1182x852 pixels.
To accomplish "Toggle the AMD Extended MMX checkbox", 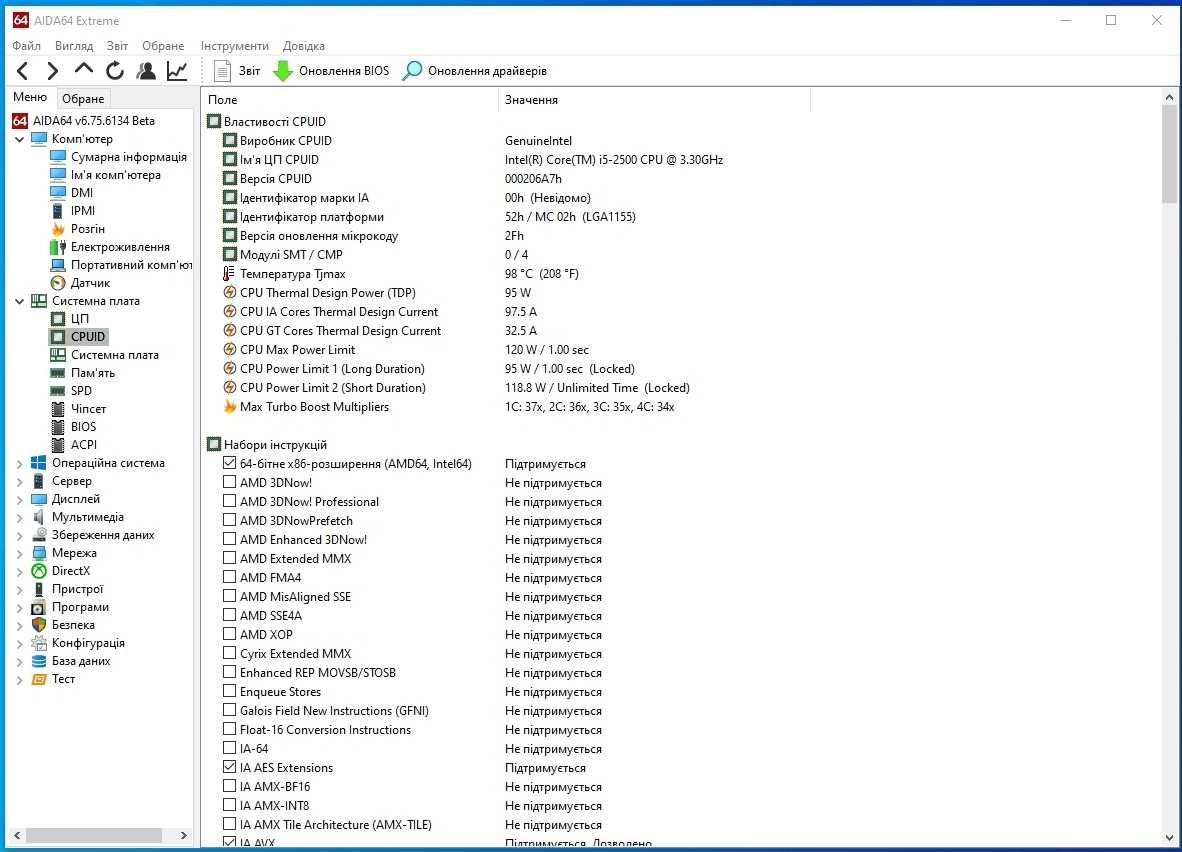I will pos(229,558).
